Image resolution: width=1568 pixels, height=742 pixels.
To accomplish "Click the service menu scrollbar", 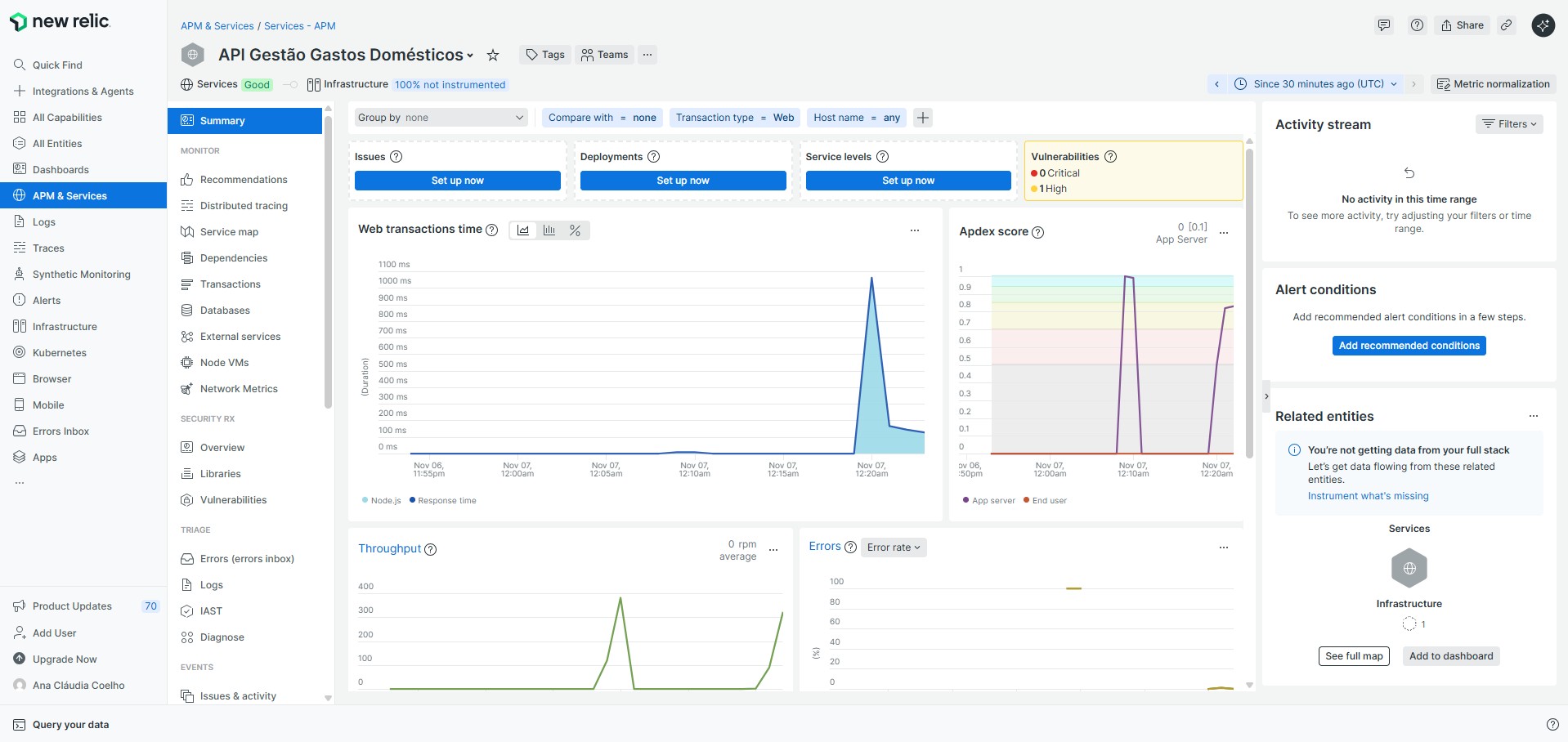I will point(328,261).
